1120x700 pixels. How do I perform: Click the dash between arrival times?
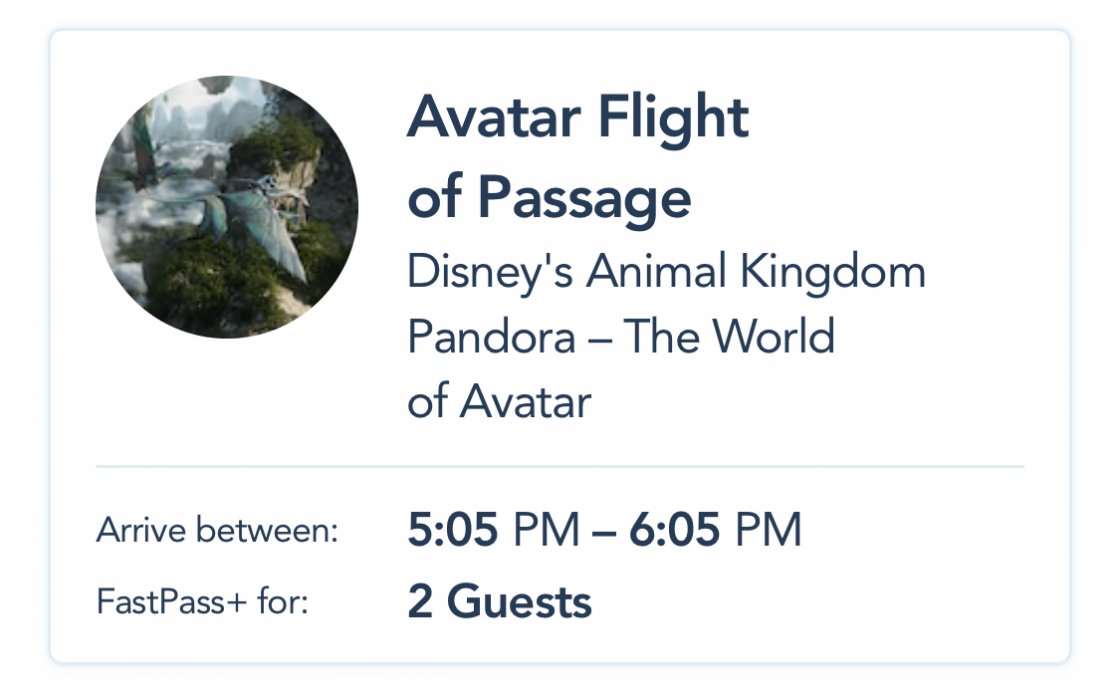[604, 531]
